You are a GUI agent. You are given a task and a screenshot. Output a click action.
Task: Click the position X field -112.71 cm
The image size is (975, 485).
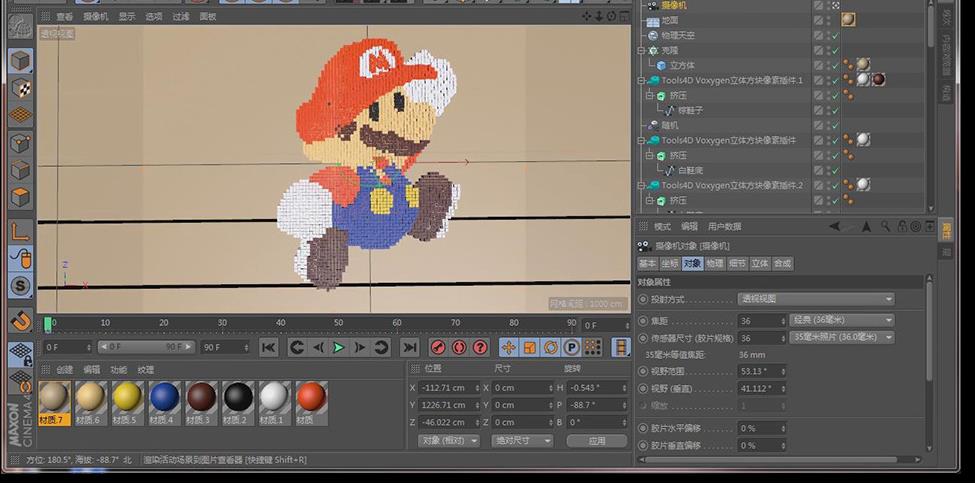449,388
